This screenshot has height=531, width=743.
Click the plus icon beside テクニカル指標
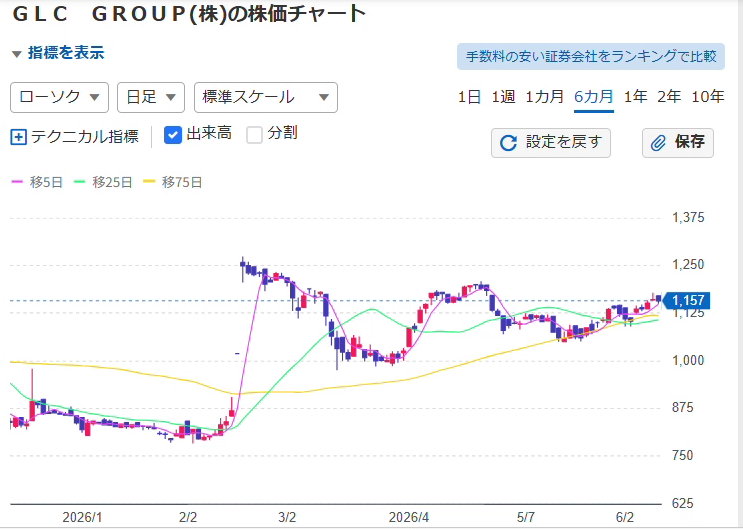pos(18,137)
